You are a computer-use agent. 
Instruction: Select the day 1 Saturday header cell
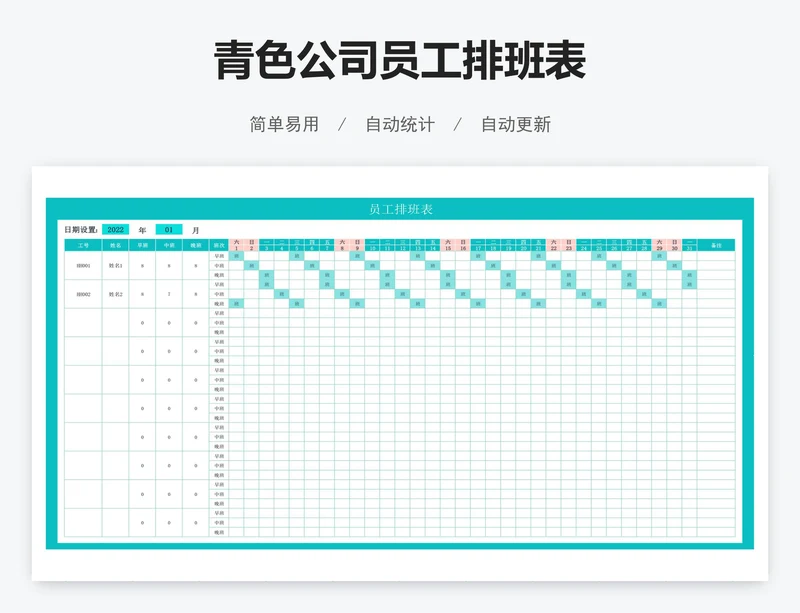[236, 245]
